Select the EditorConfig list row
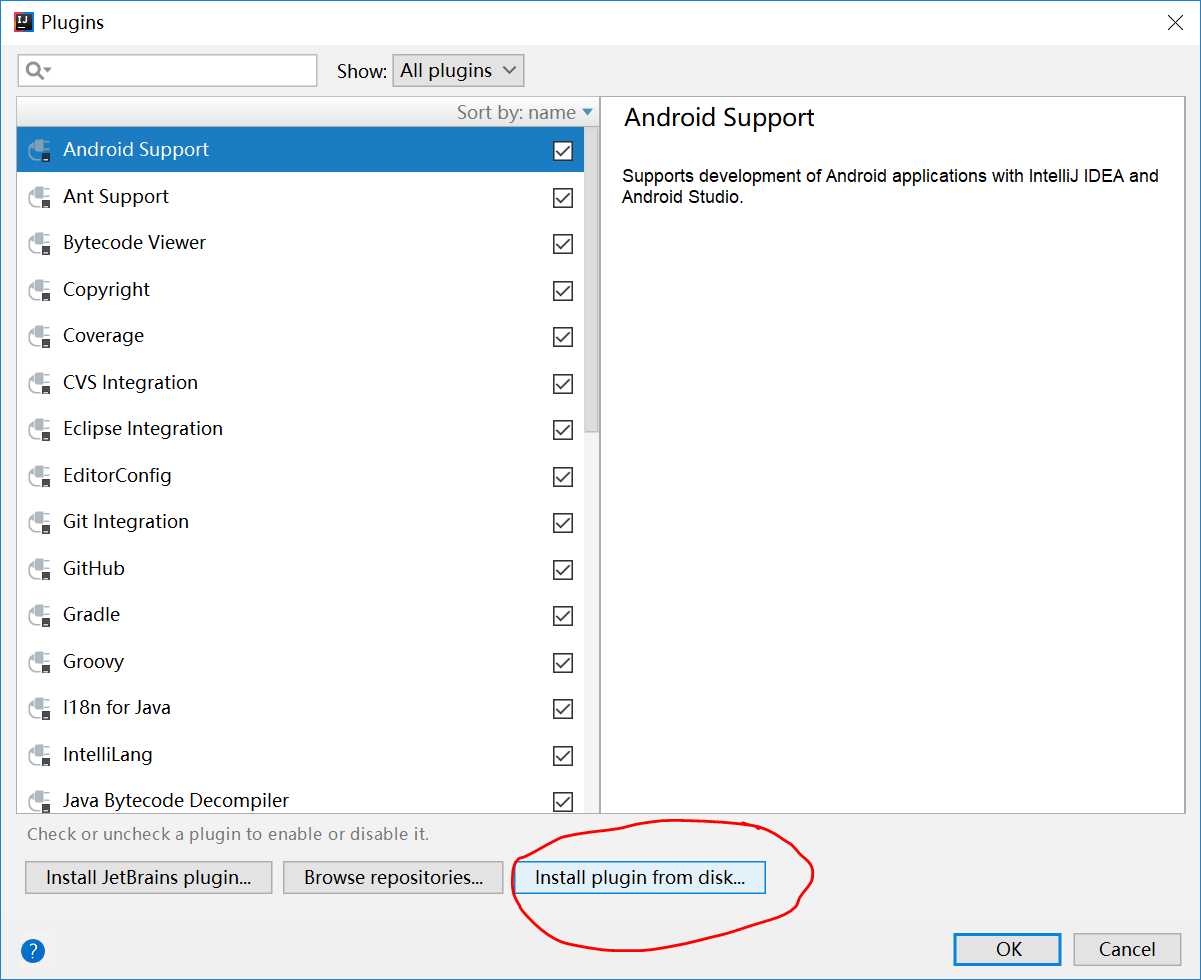1201x980 pixels. pyautogui.click(x=300, y=476)
